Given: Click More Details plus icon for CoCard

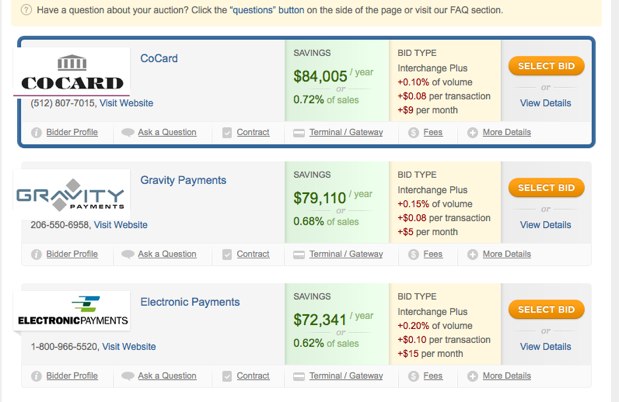Looking at the screenshot, I should coord(472,132).
